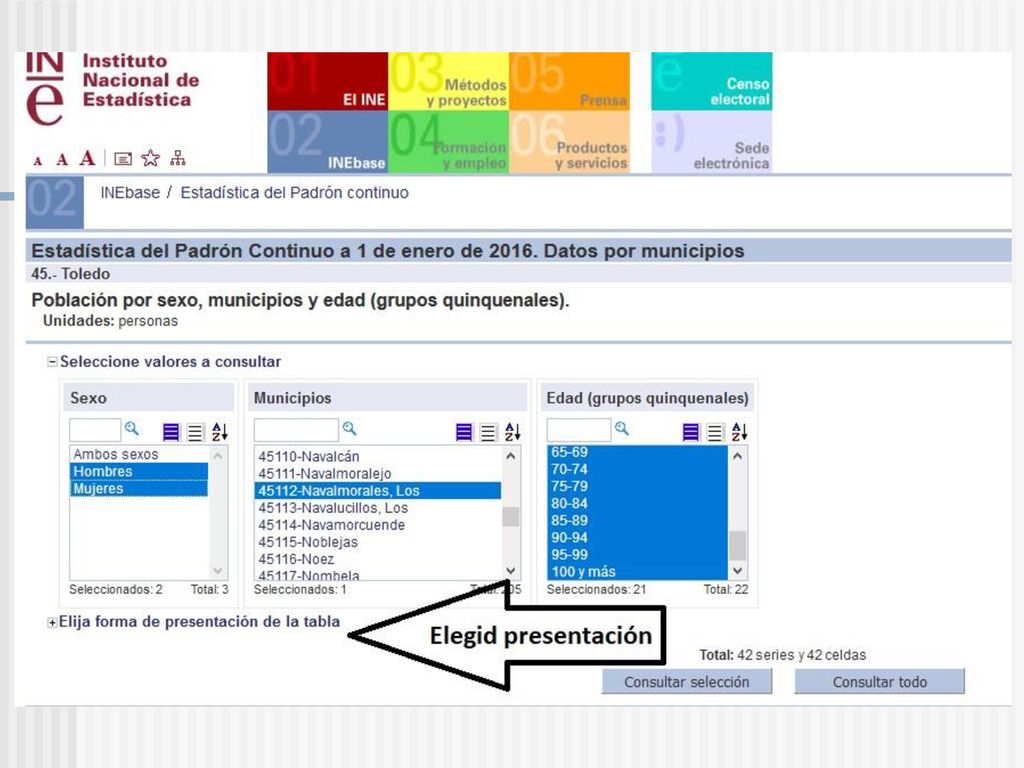Open the 05 Prensa menu tile
Viewport: 1024px width, 768px height.
pos(569,81)
